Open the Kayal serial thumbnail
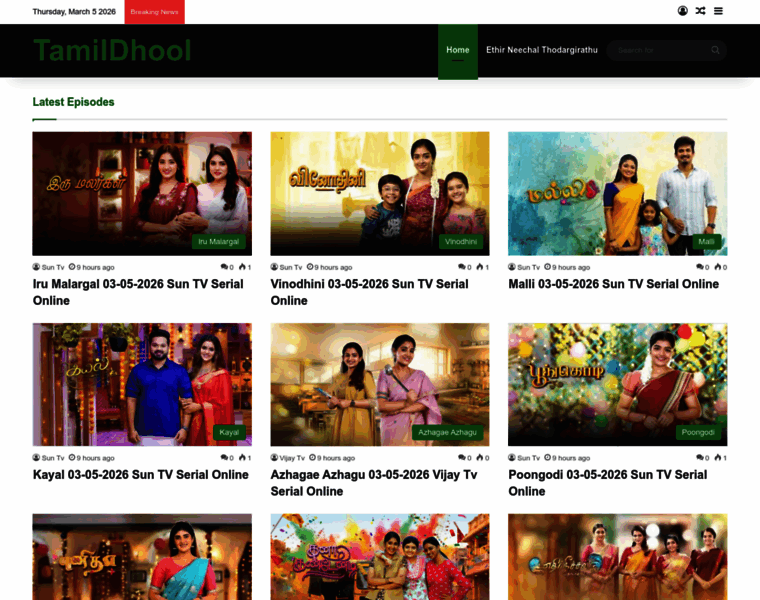The height and width of the screenshot is (600, 760). pyautogui.click(x=142, y=384)
